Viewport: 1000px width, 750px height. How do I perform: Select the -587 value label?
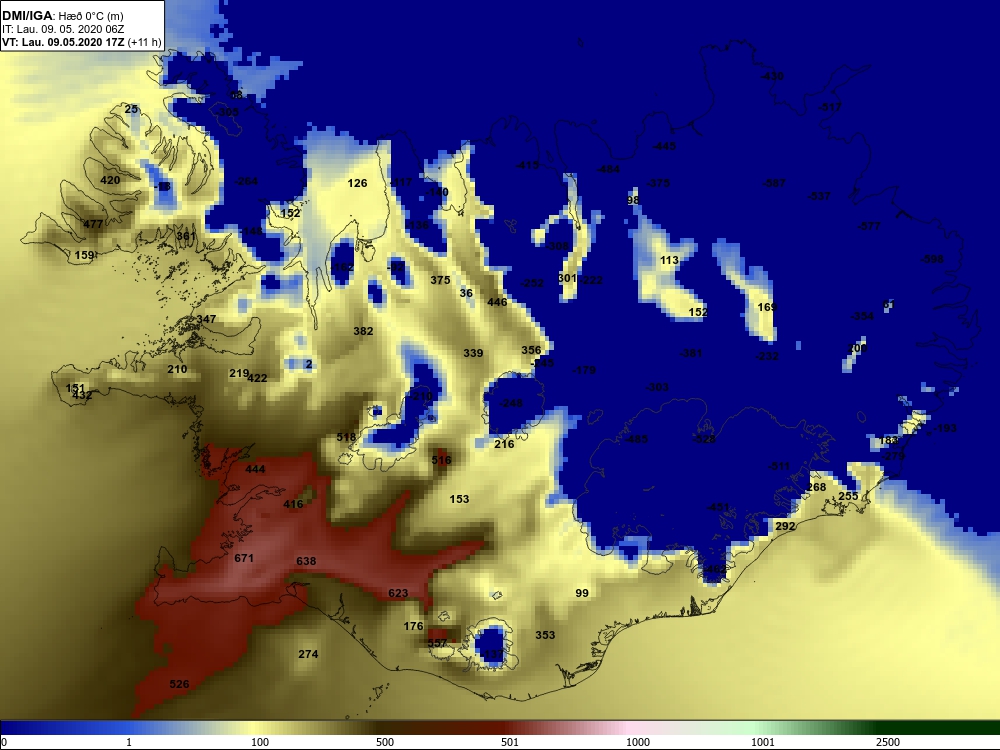click(x=774, y=184)
